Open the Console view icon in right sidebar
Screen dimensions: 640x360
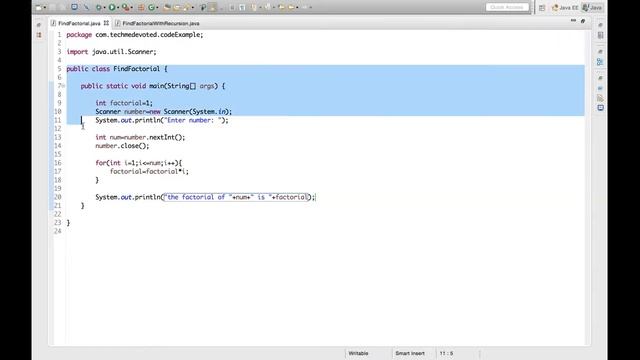click(600, 108)
